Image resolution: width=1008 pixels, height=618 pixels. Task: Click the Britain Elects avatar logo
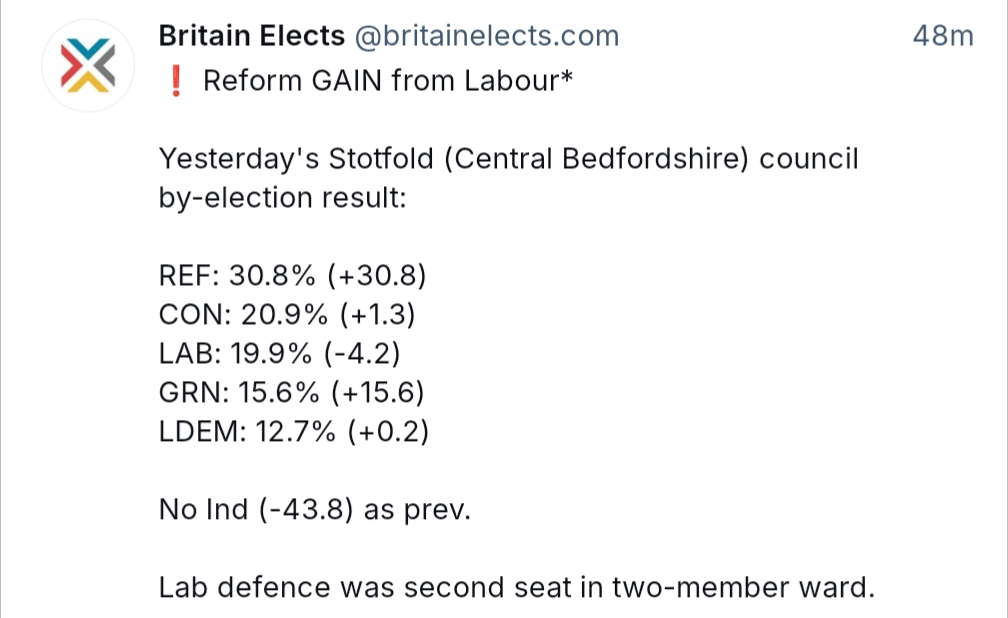click(x=84, y=67)
